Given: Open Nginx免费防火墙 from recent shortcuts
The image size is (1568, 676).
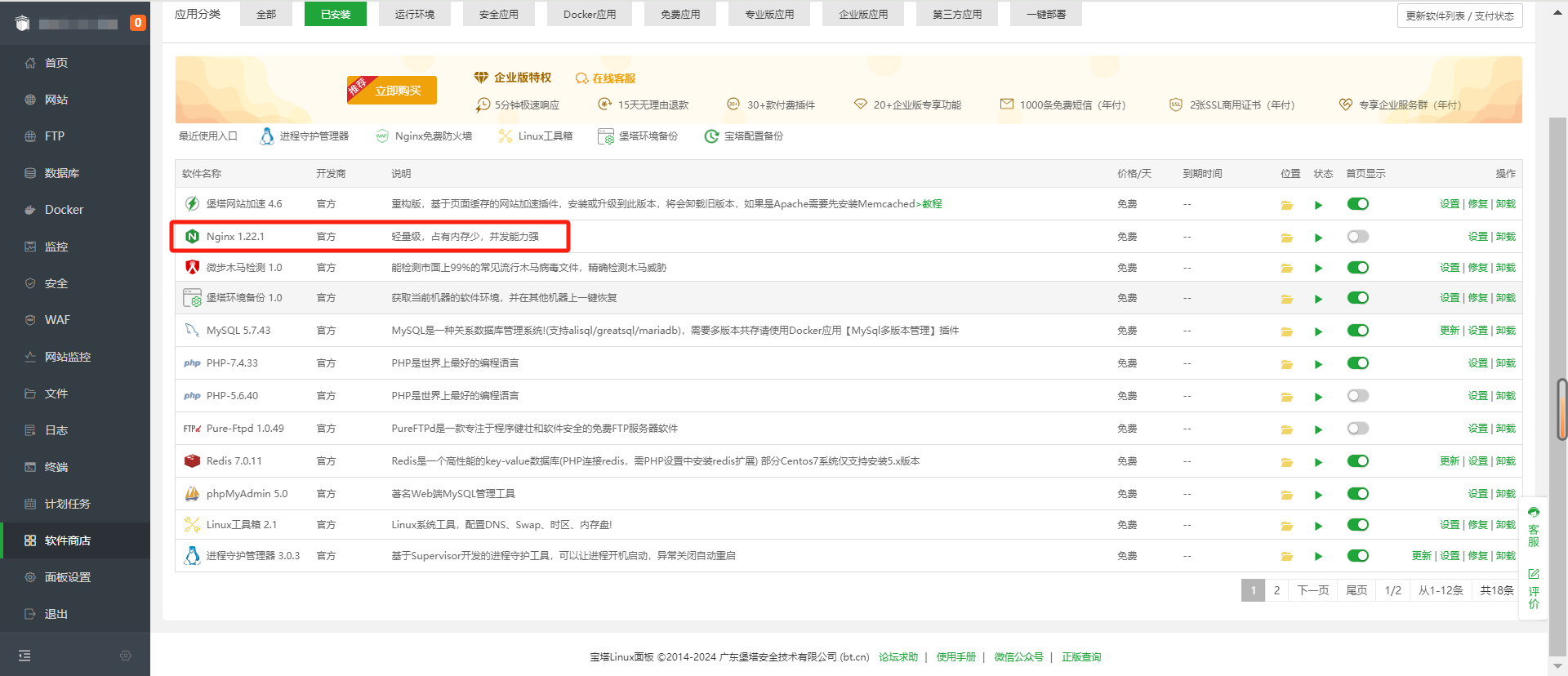Looking at the screenshot, I should [x=424, y=136].
